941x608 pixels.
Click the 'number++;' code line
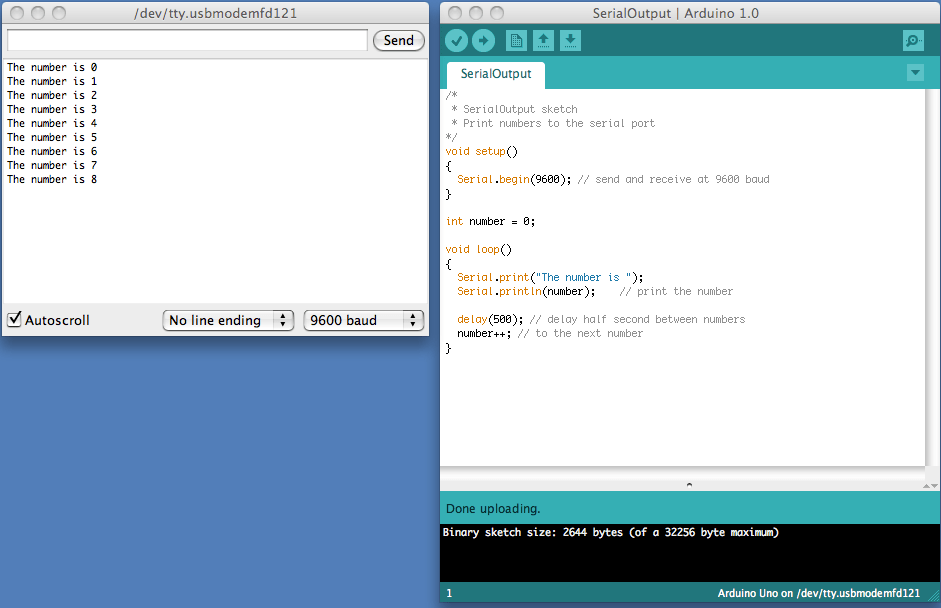550,333
